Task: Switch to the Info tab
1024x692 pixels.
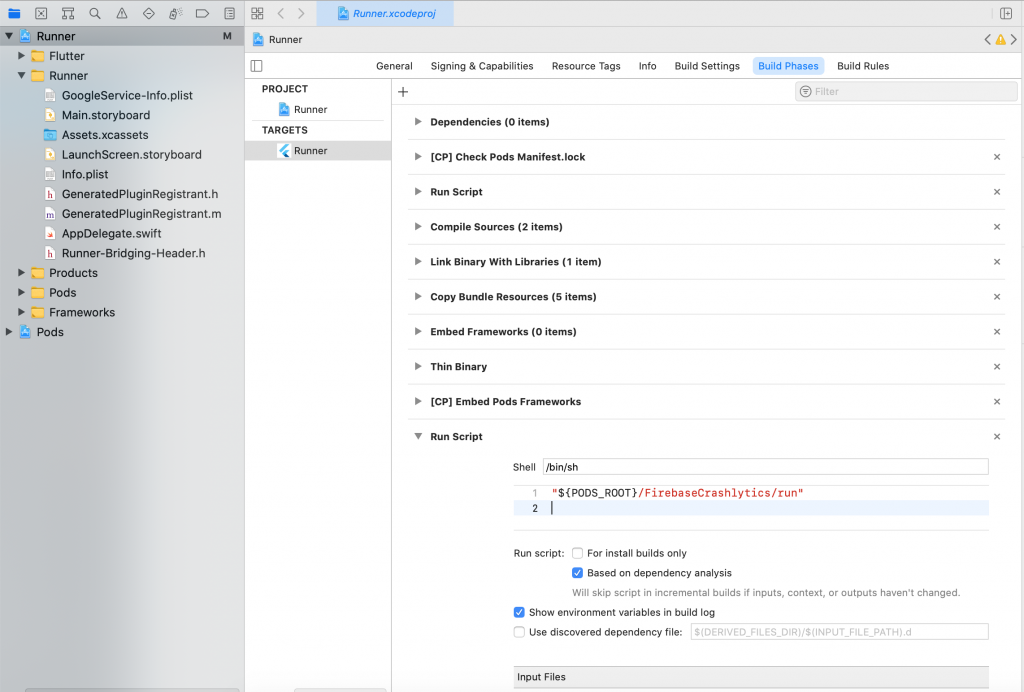Action: (647, 66)
